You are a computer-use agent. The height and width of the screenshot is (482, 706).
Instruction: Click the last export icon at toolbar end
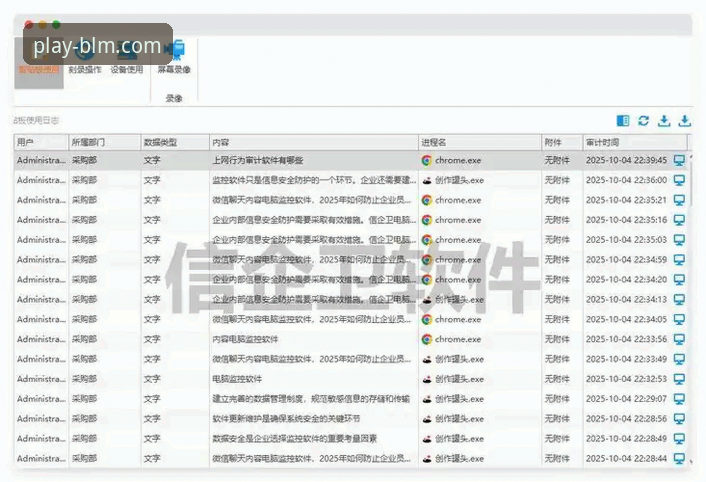point(684,121)
